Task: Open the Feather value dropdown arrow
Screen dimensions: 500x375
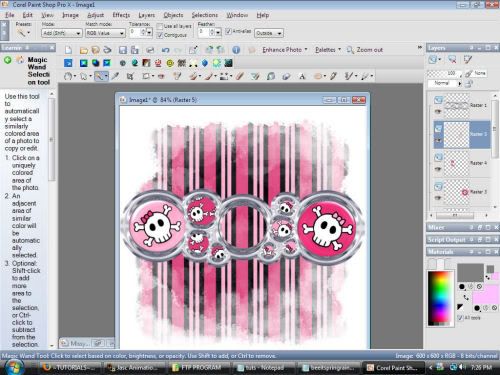Action: point(218,32)
